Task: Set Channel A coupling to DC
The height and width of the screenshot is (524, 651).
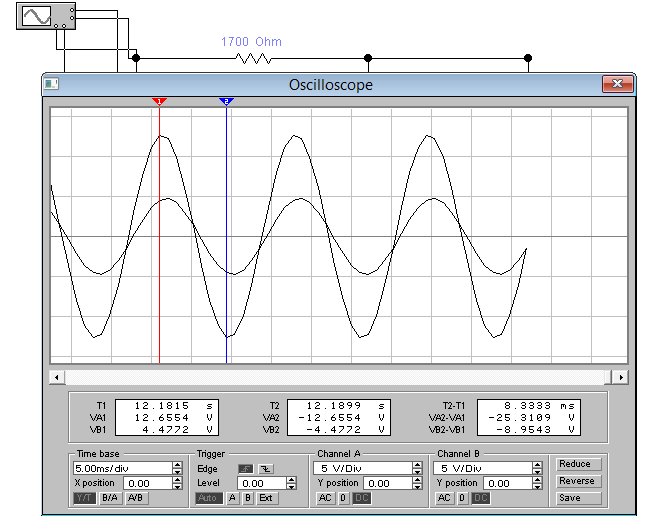Action: (361, 498)
